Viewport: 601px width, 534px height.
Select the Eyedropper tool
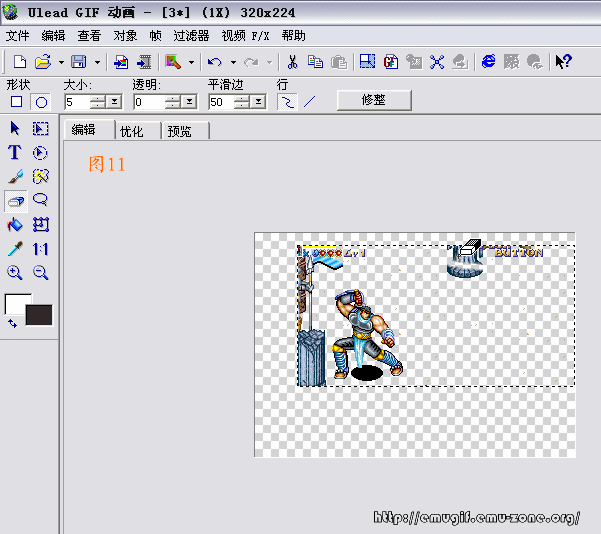15,249
